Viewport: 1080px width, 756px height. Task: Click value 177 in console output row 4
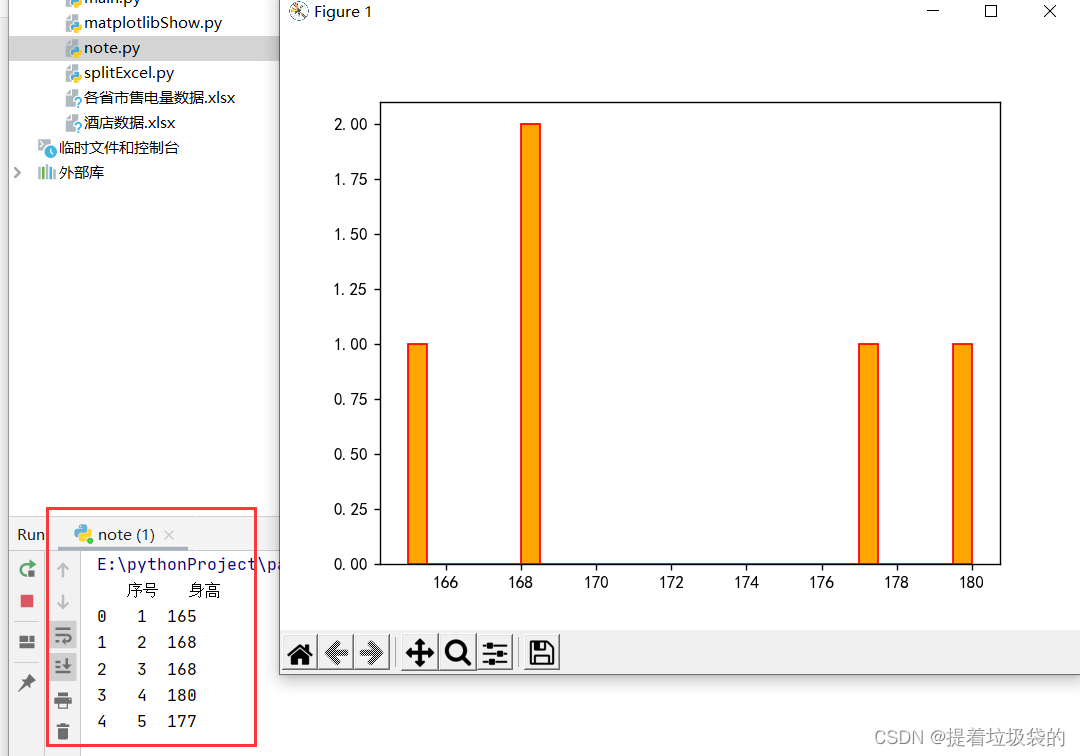pyautogui.click(x=182, y=722)
